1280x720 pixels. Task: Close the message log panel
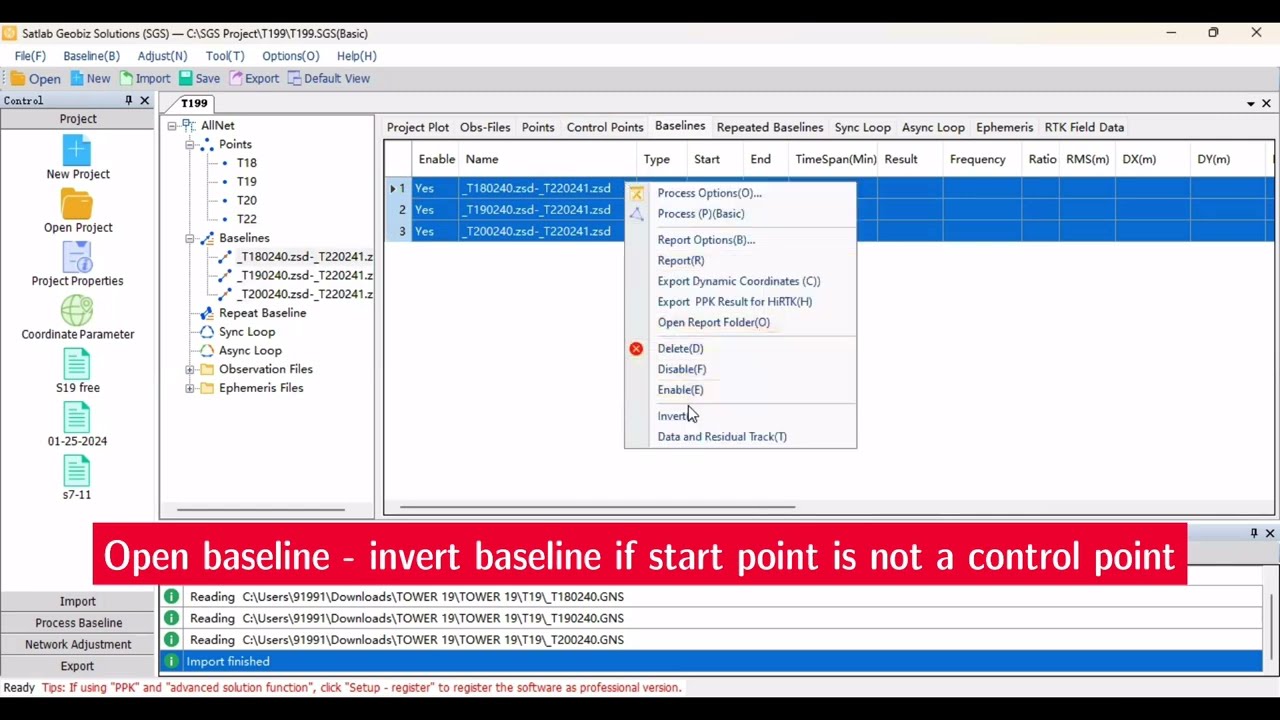[1270, 533]
